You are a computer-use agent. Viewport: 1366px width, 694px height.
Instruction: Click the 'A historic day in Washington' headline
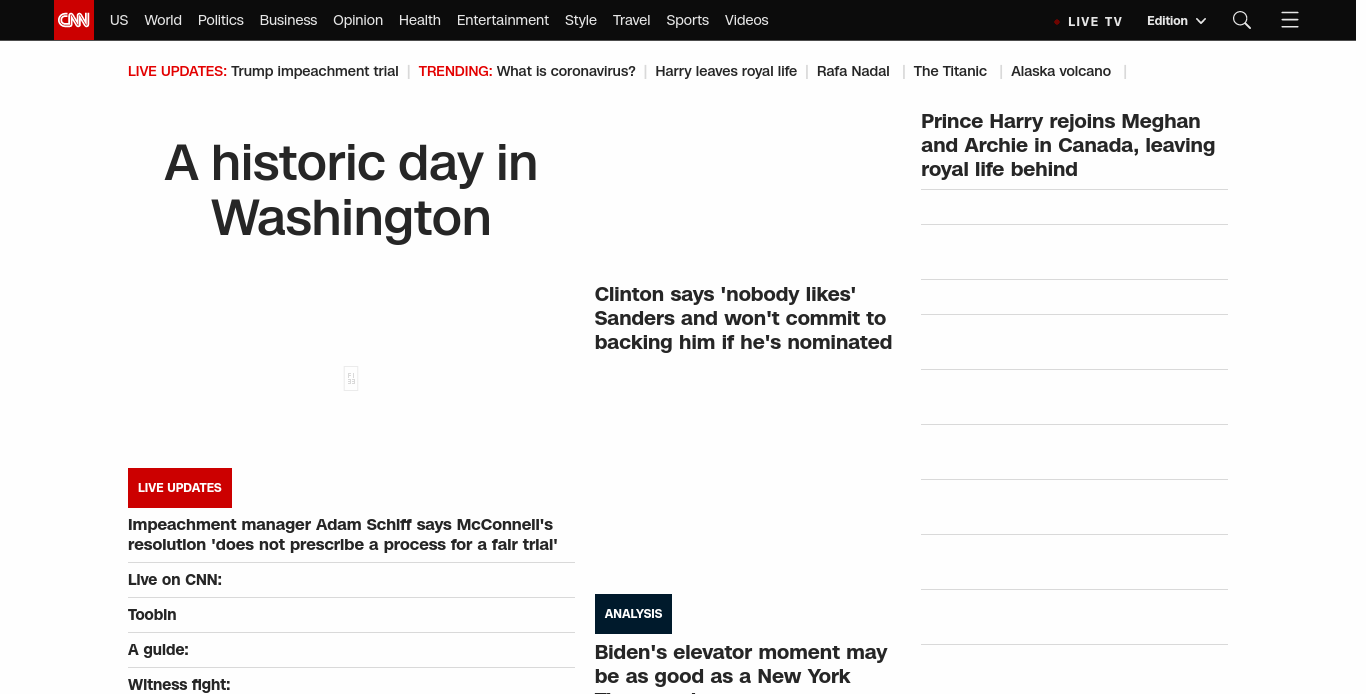pyautogui.click(x=351, y=190)
